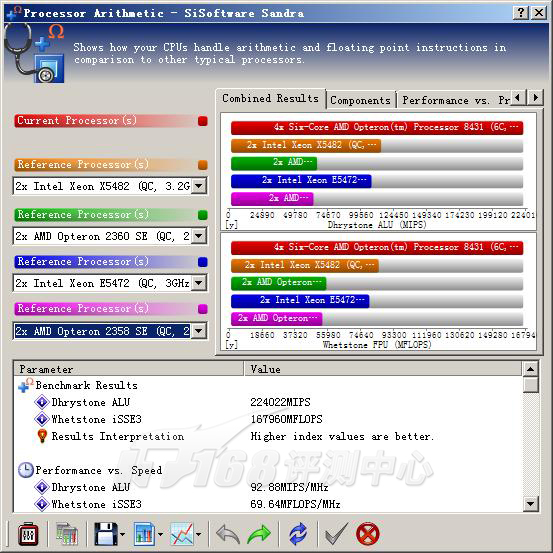
Task: Click the Dhrystone ALU benchmark result icon
Action: [x=42, y=402]
